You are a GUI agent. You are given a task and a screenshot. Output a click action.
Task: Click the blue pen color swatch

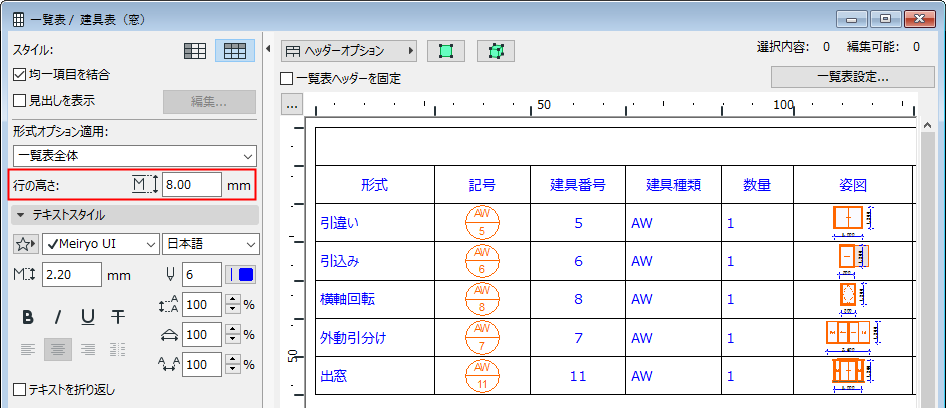pos(246,275)
